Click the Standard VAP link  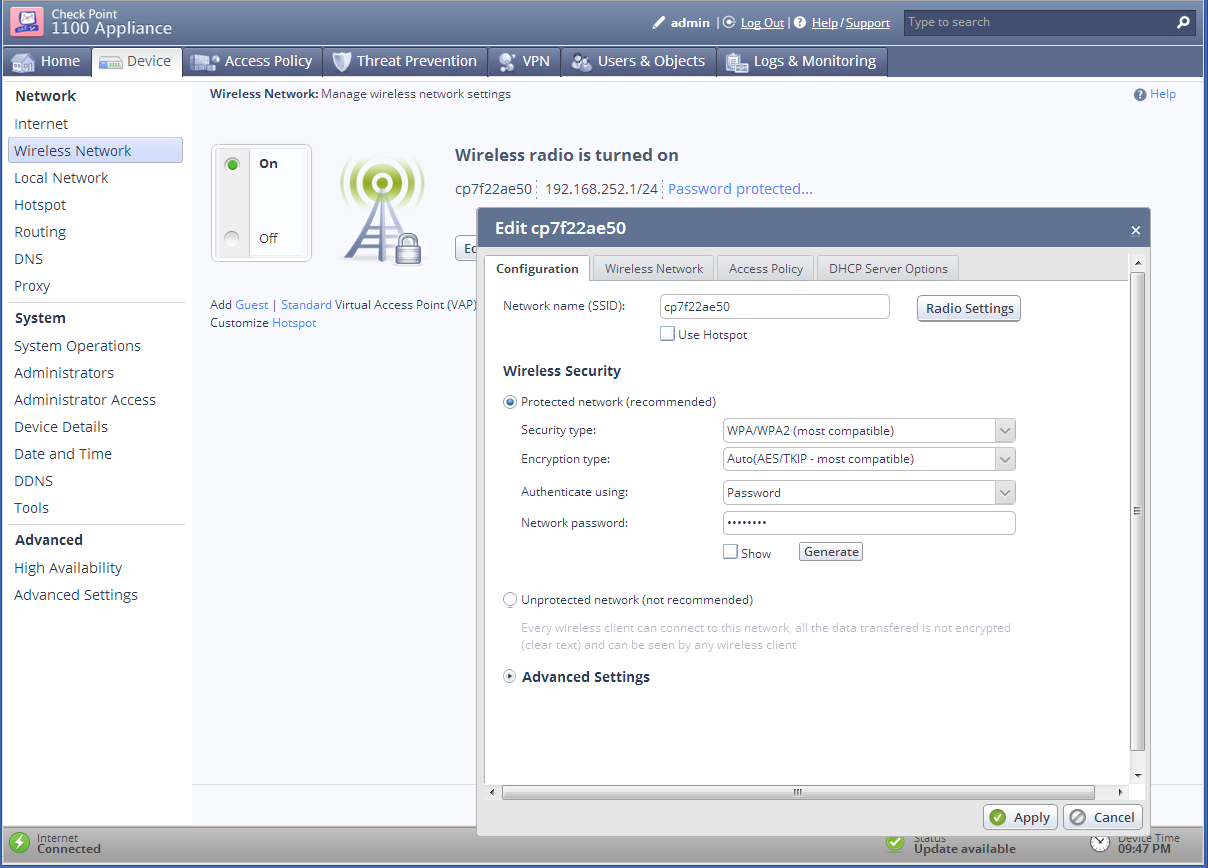pyautogui.click(x=306, y=305)
